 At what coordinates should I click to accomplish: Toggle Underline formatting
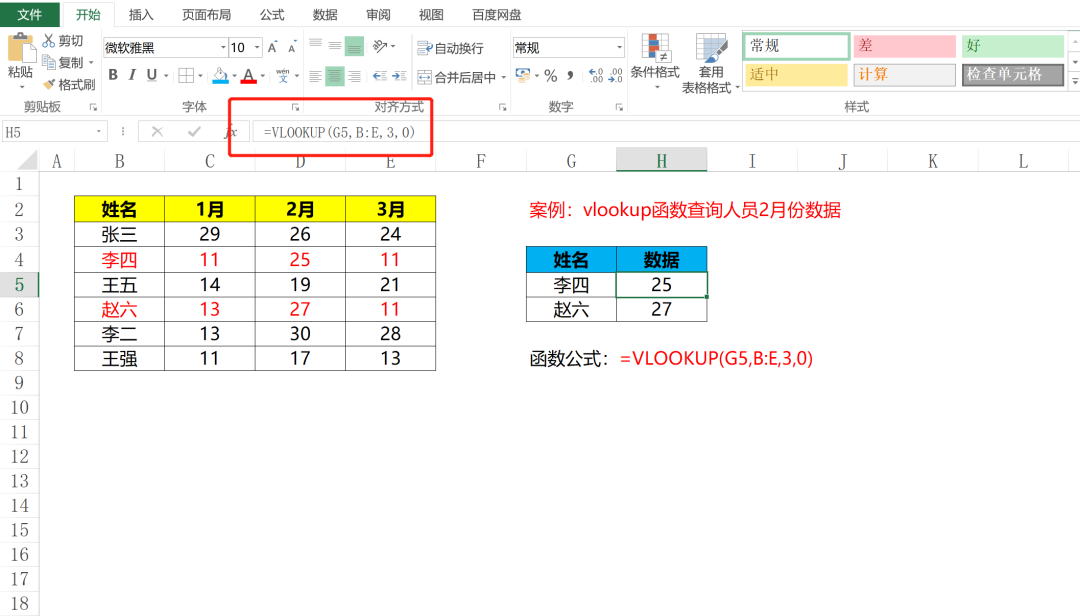click(x=152, y=75)
